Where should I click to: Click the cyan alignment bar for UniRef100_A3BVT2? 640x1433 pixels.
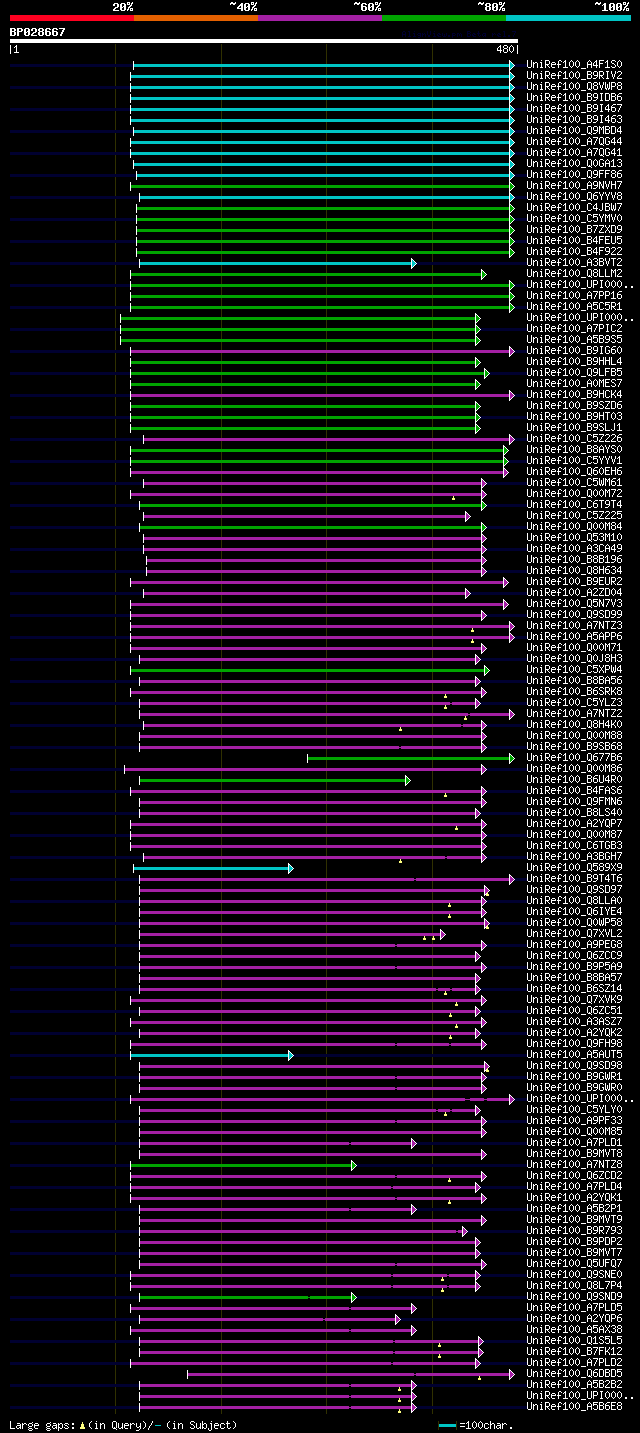tap(277, 263)
